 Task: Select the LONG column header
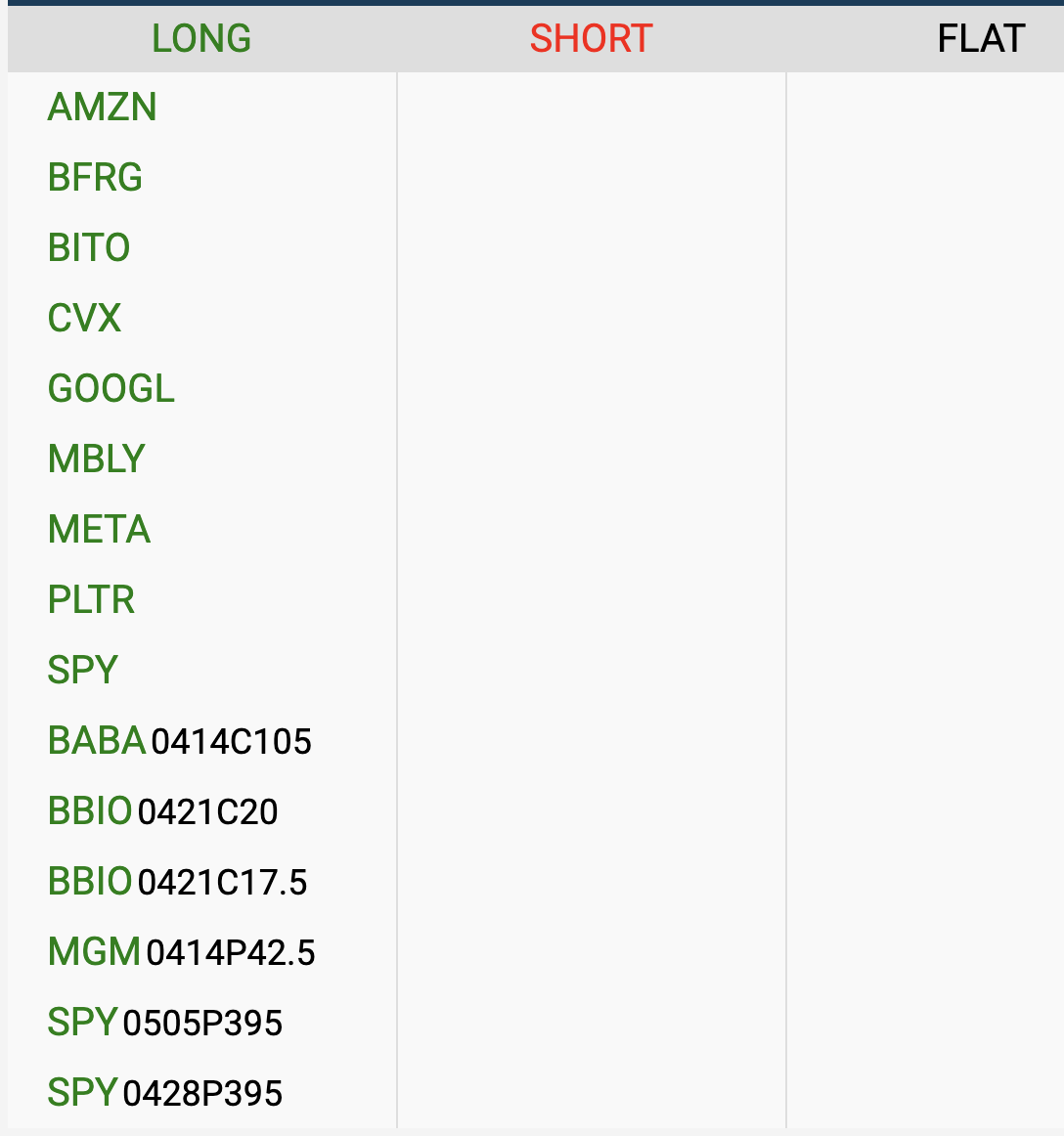pyautogui.click(x=201, y=39)
